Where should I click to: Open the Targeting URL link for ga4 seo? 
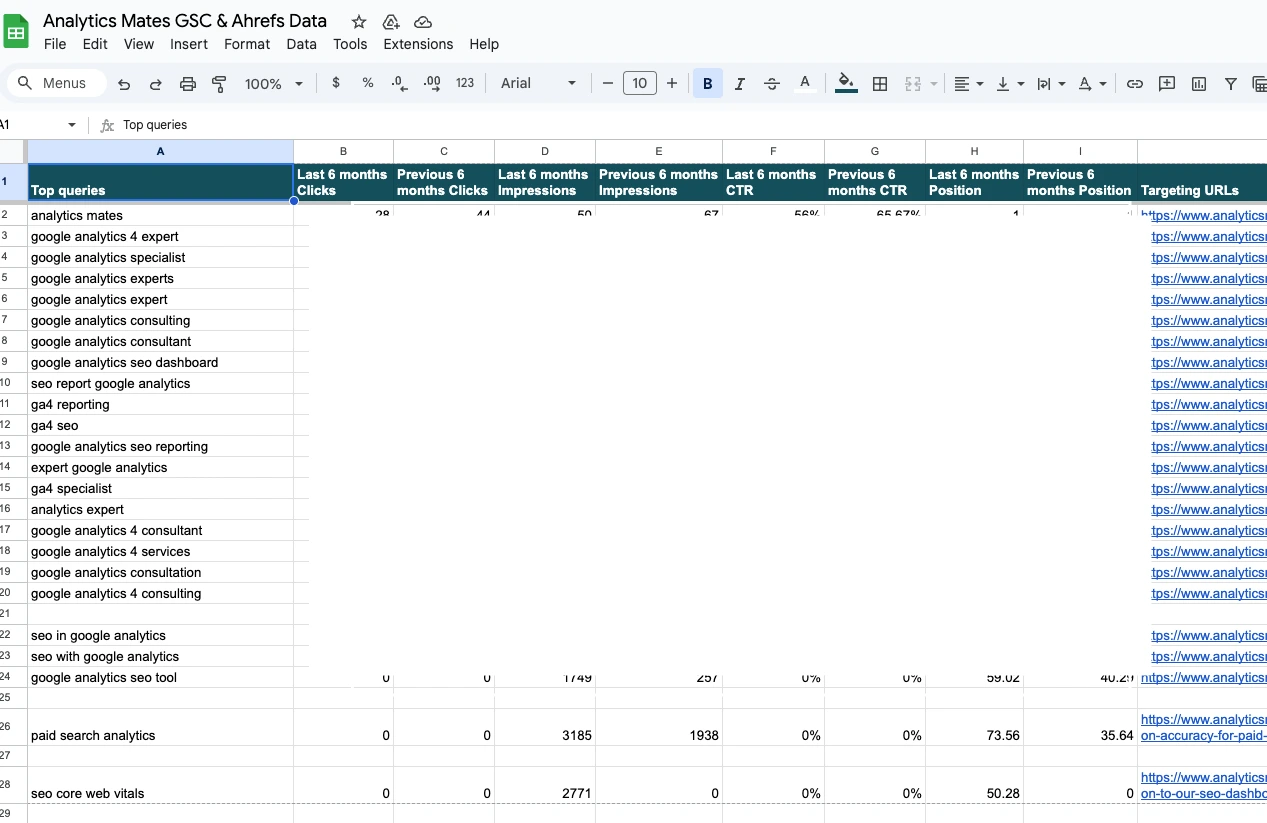click(1209, 426)
